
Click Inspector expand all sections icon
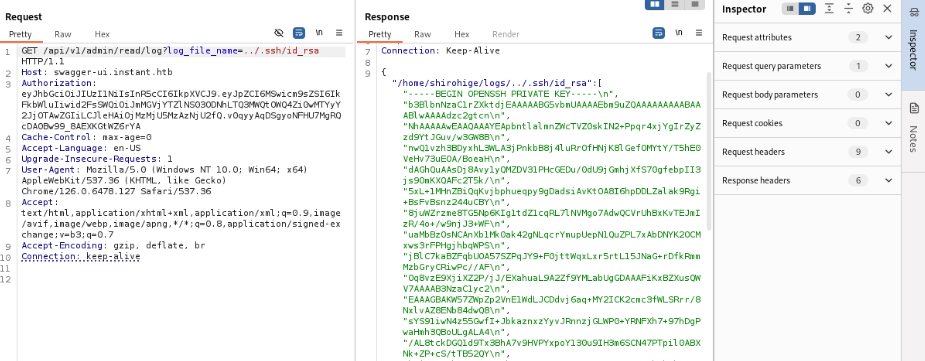[x=829, y=9]
